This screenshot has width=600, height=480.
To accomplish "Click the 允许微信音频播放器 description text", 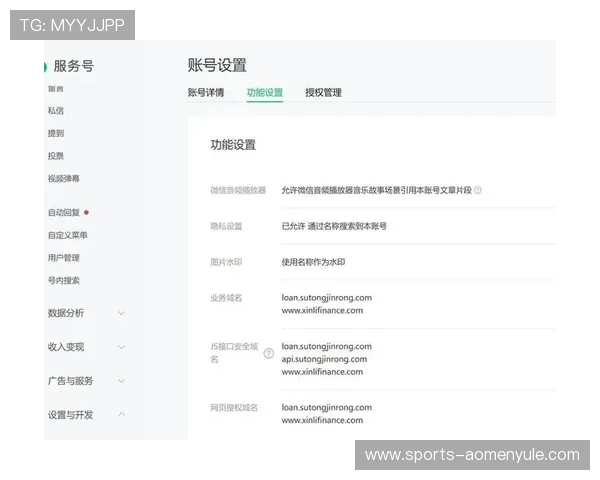I will [377, 190].
